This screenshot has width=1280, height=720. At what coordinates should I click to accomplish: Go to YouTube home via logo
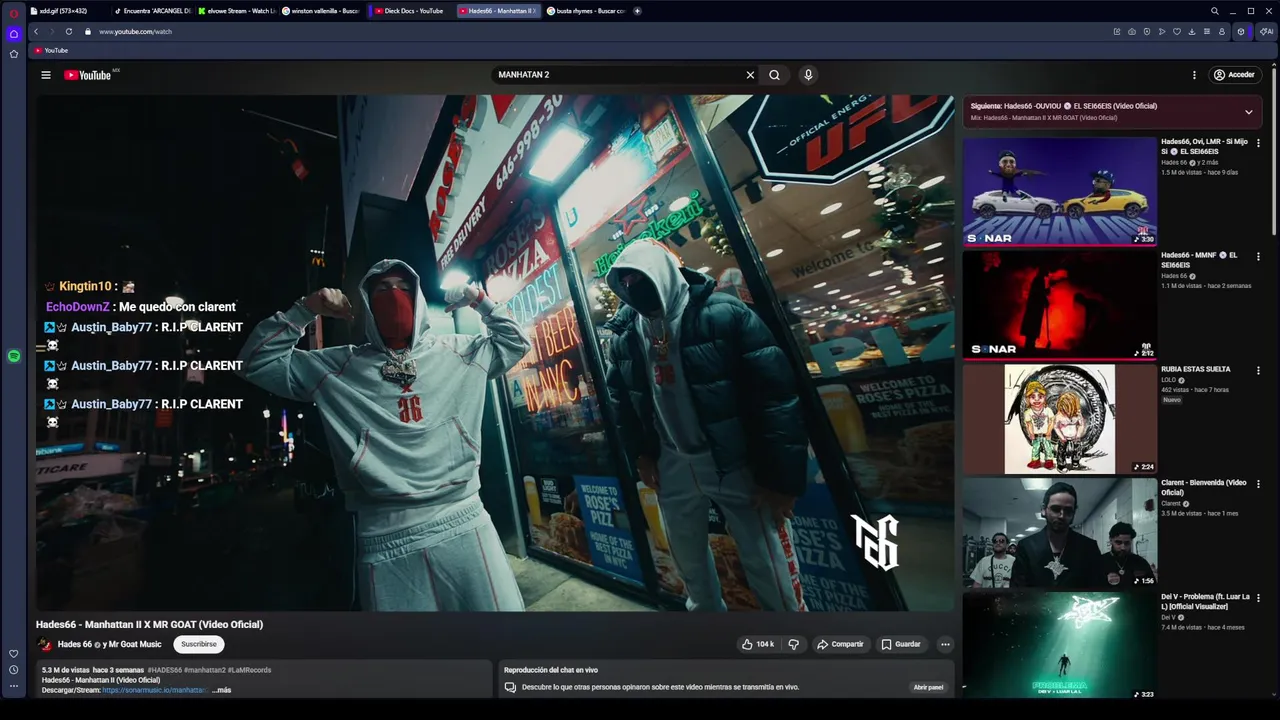[88, 75]
